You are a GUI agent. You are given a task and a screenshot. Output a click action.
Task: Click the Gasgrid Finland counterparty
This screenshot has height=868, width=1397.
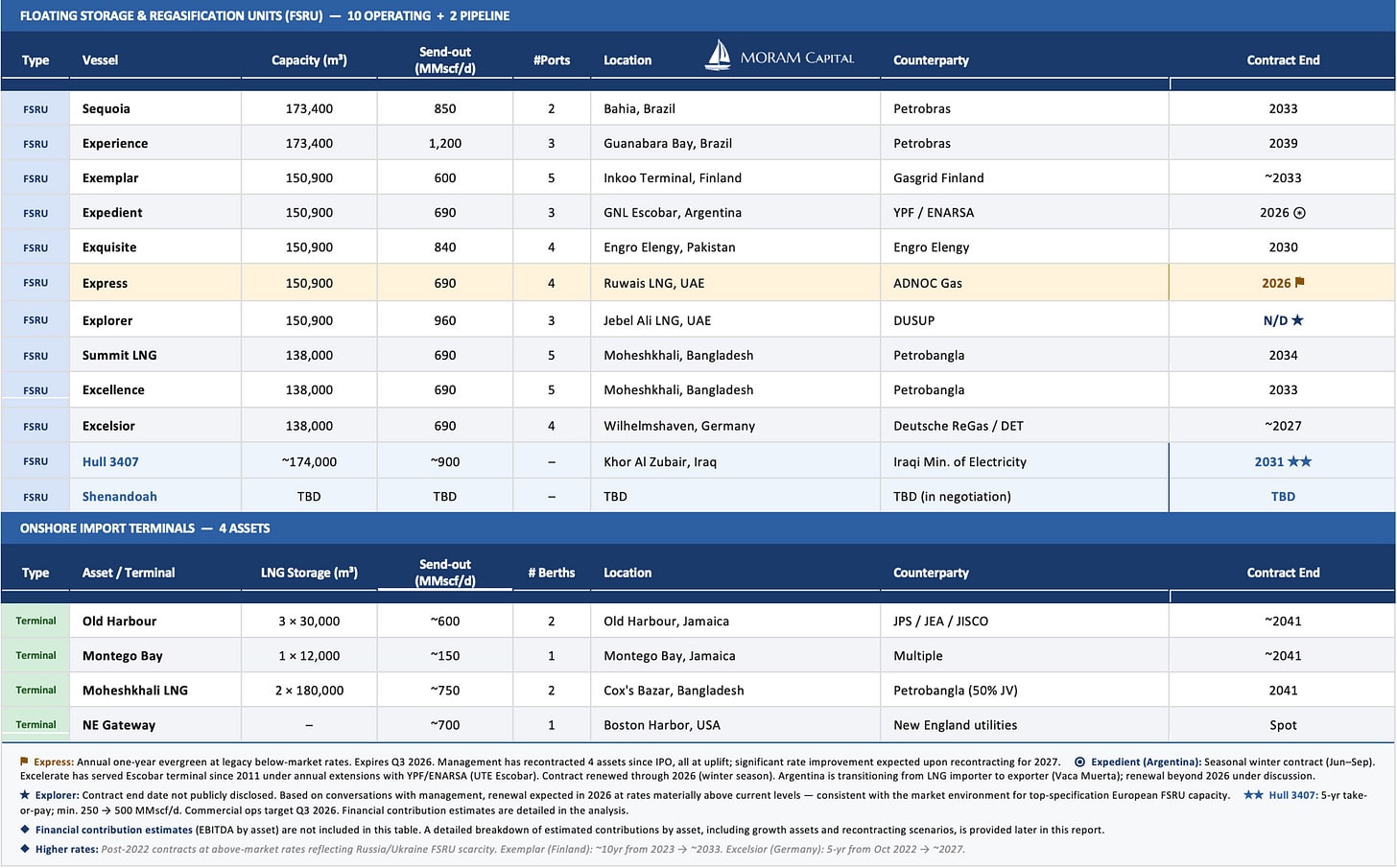(938, 177)
